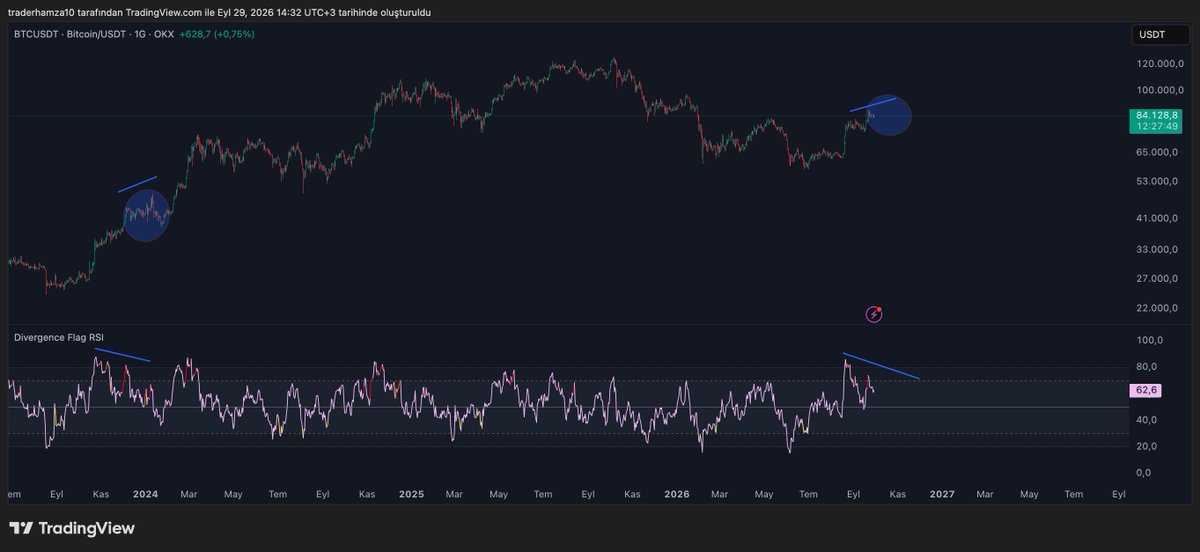The width and height of the screenshot is (1200, 552).
Task: Select the blue ellipse drawing beside the current price
Action: (889, 116)
